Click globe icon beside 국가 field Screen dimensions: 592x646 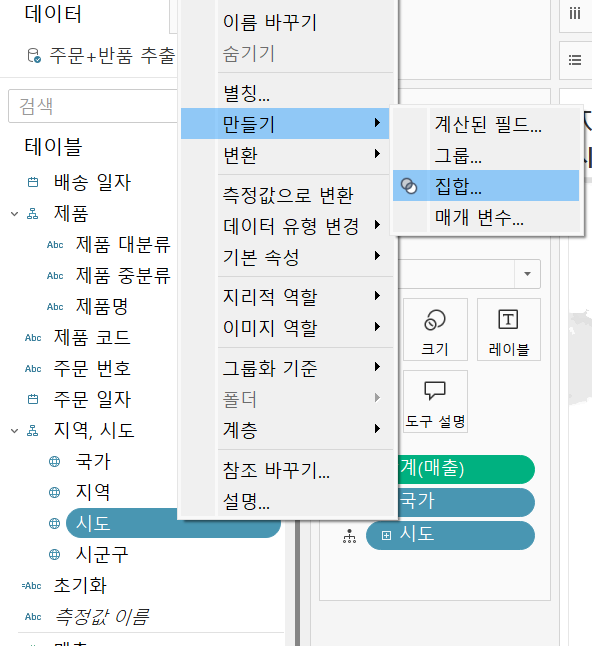click(54, 461)
